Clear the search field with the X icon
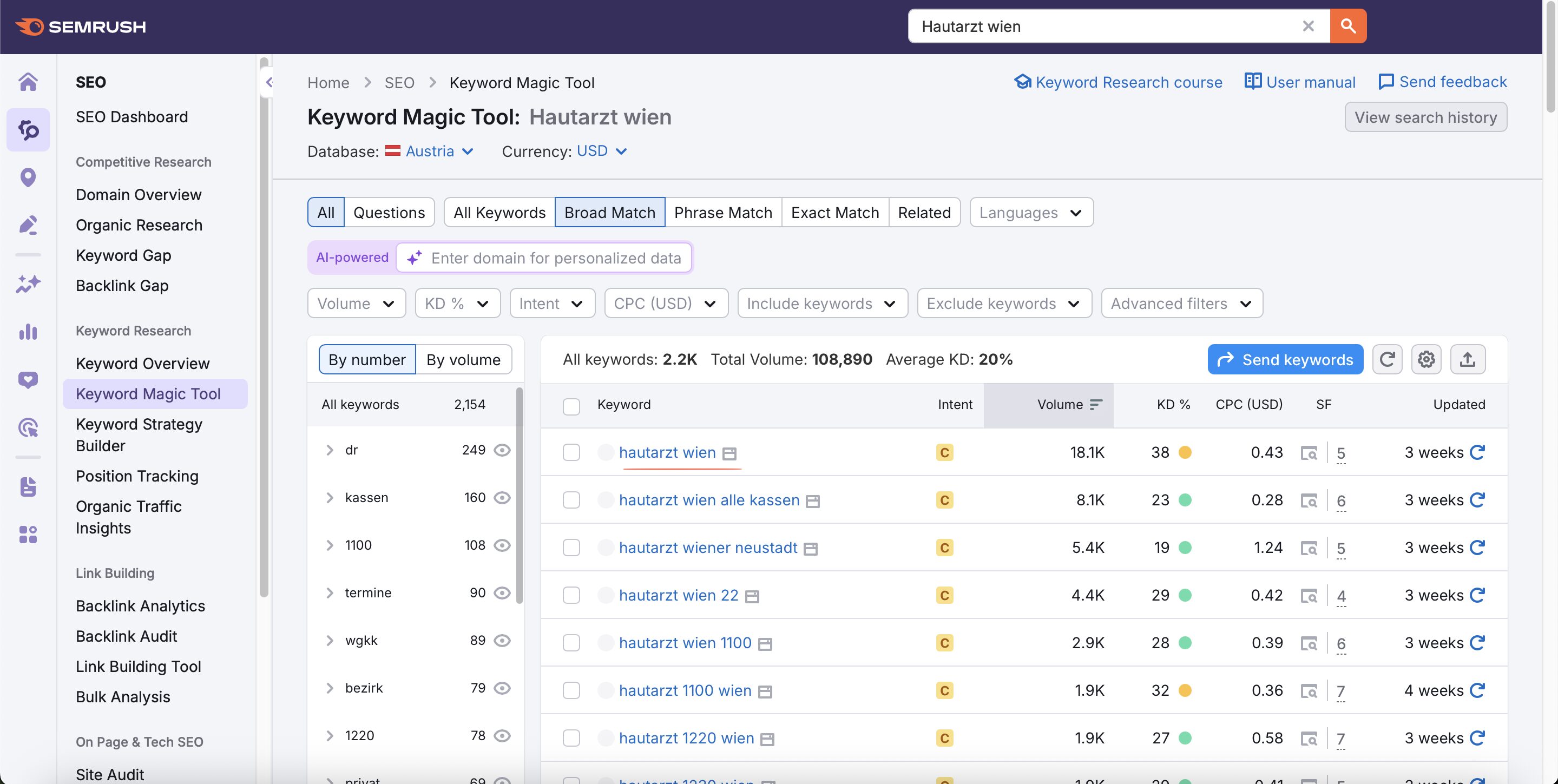 pos(1308,26)
